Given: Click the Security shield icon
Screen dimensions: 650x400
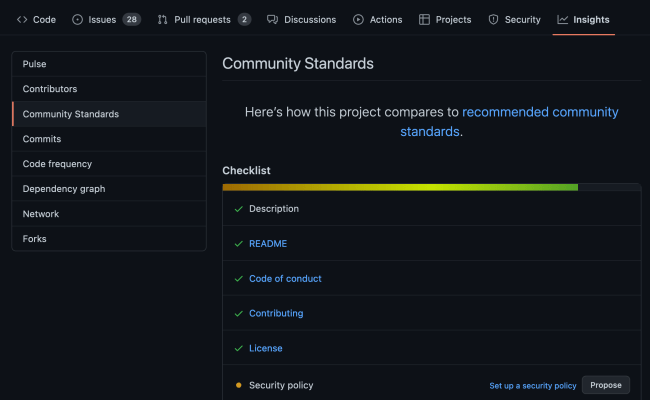Looking at the screenshot, I should pos(493,19).
